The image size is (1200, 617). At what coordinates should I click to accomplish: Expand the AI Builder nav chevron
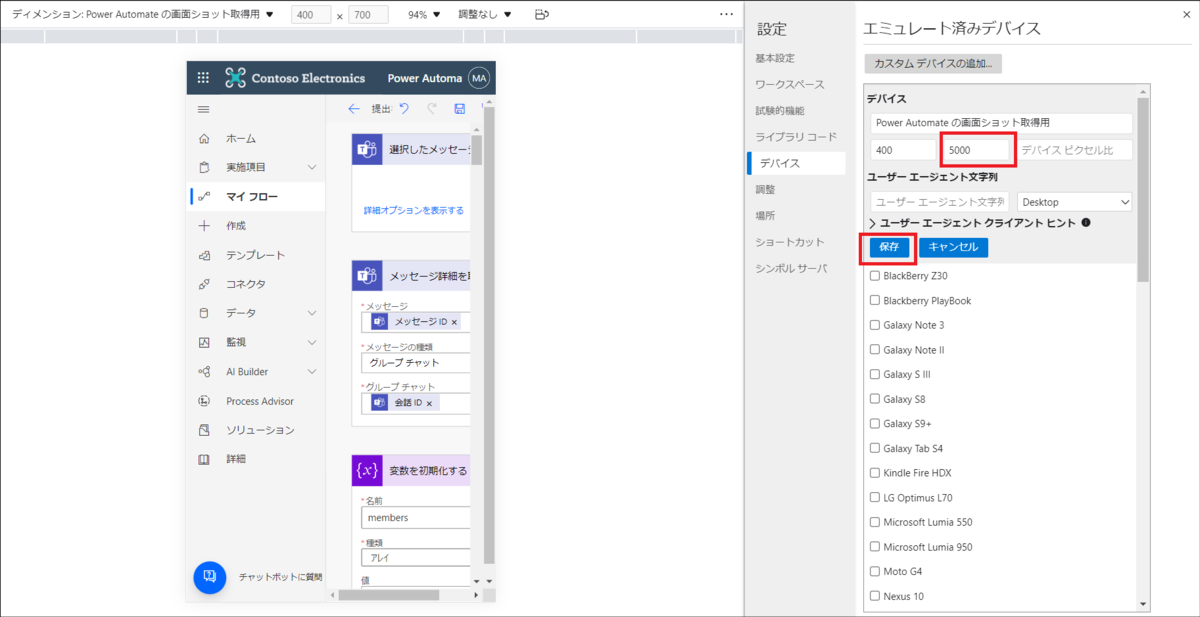click(x=312, y=371)
